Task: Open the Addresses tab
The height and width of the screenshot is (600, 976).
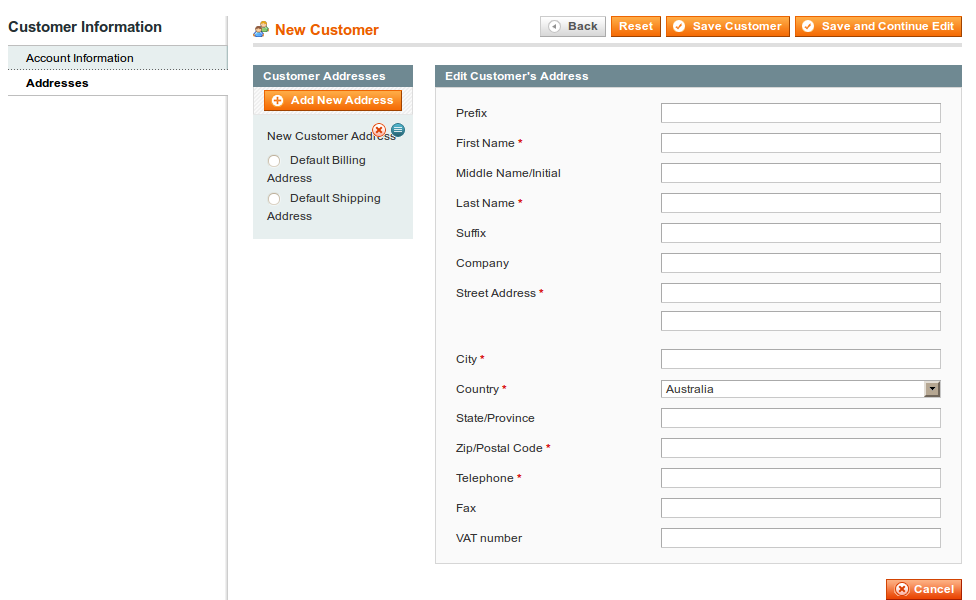Action: click(57, 83)
